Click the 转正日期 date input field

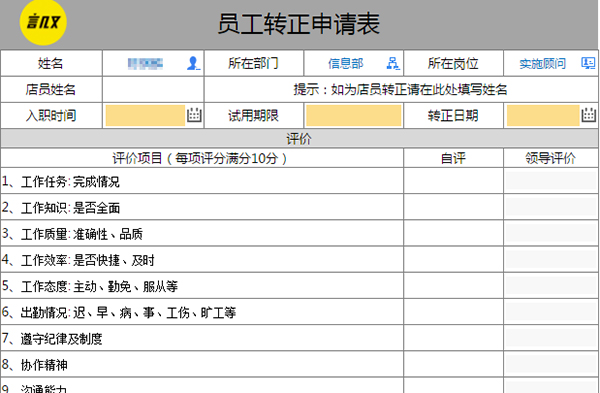point(543,116)
